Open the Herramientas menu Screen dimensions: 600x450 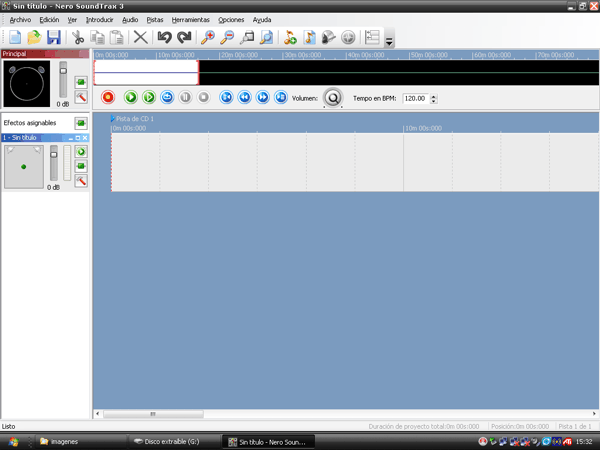tap(191, 20)
